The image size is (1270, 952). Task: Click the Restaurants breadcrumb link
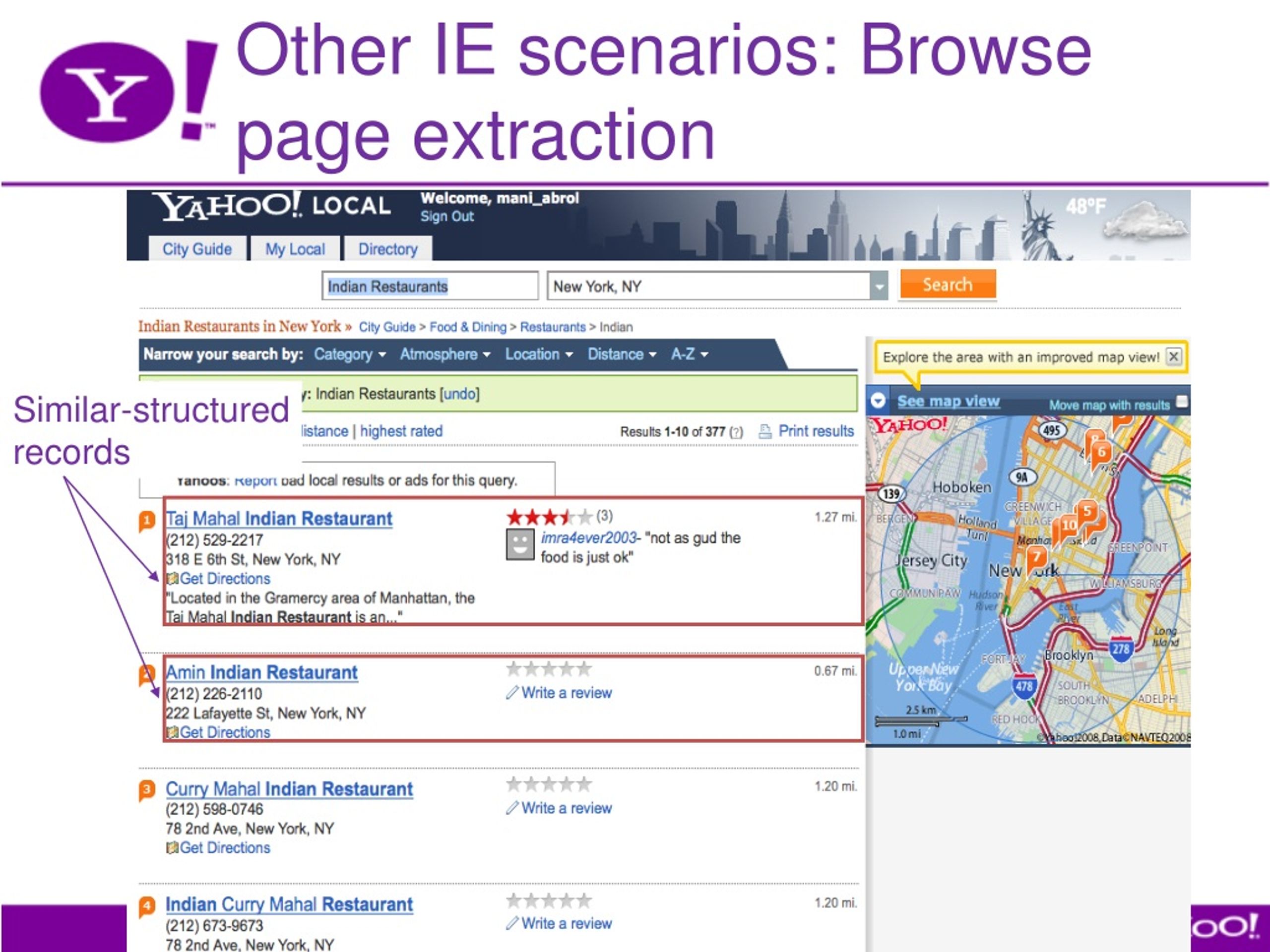click(x=553, y=327)
